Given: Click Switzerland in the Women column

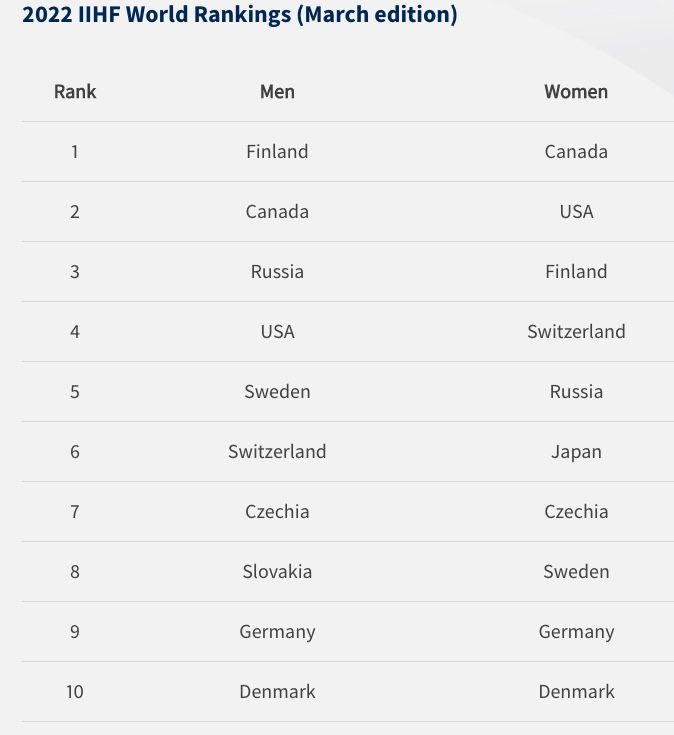Looking at the screenshot, I should (x=576, y=331).
